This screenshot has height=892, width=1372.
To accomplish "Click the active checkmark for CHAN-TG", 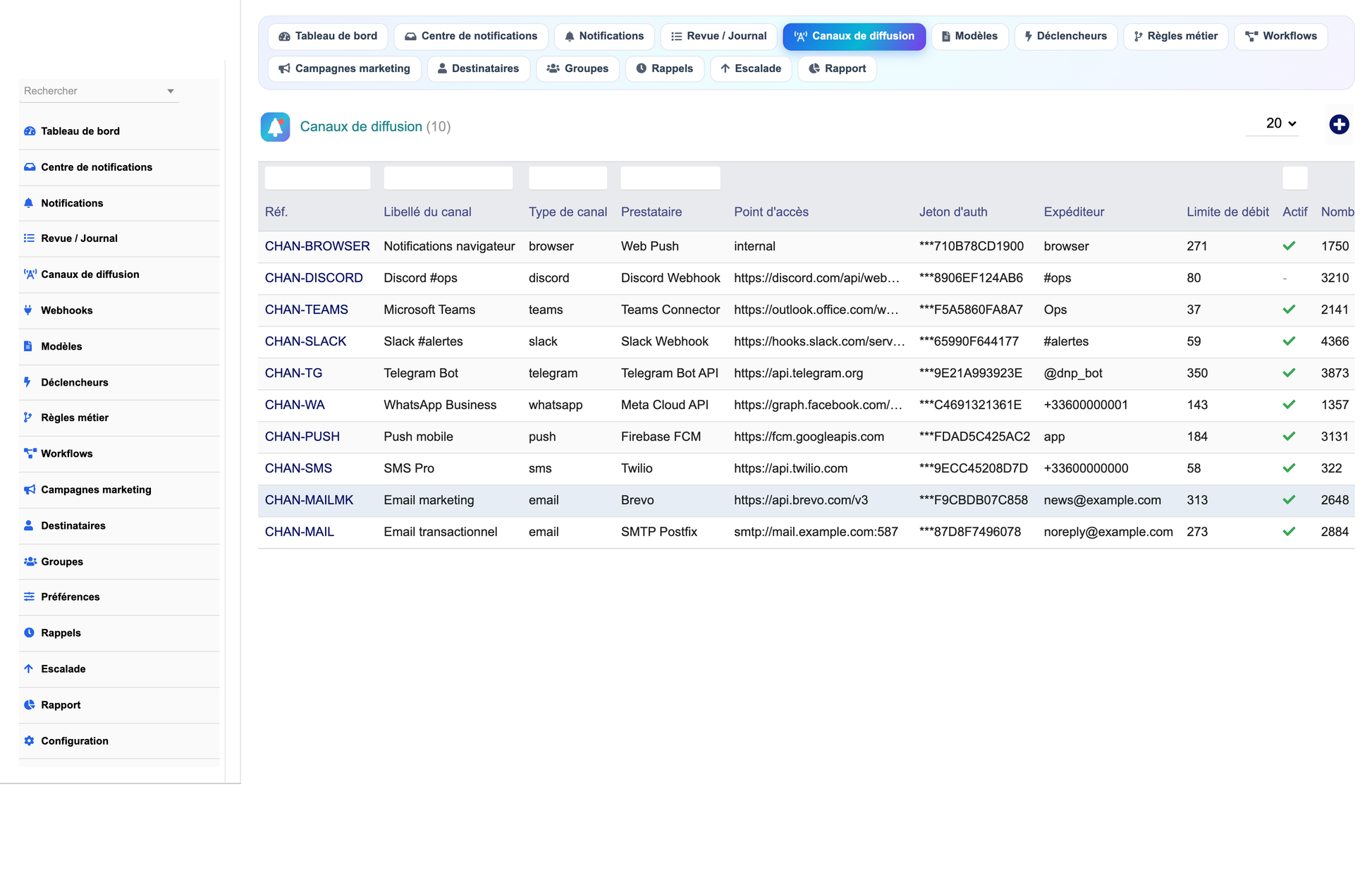I will click(1289, 373).
